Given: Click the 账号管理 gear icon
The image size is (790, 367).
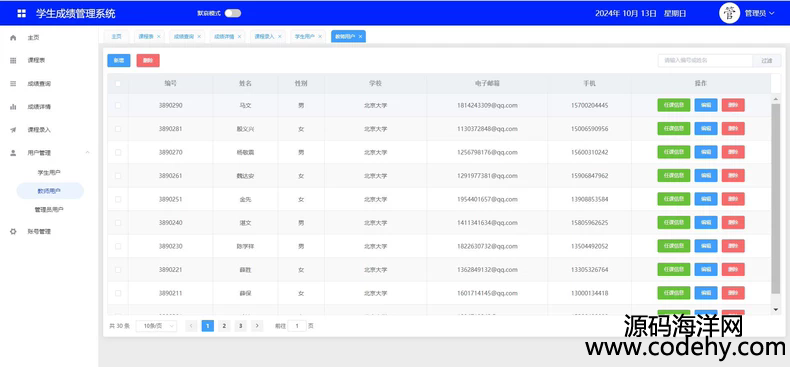Looking at the screenshot, I should (x=13, y=232).
